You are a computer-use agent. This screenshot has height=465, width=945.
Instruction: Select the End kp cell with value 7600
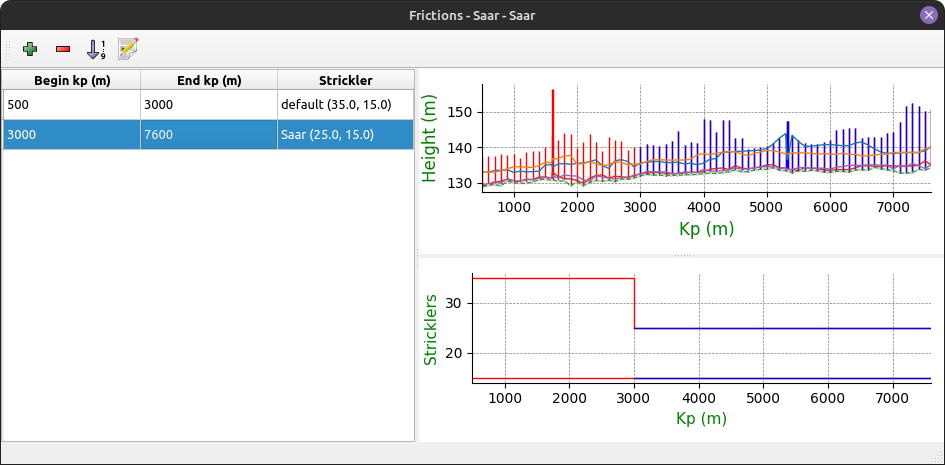coord(208,134)
